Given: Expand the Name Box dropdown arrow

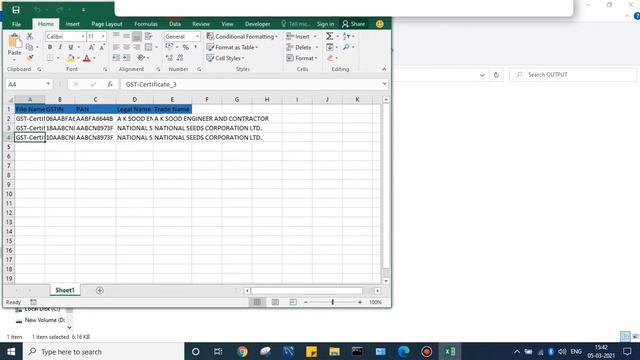Looking at the screenshot, I should pos(48,84).
